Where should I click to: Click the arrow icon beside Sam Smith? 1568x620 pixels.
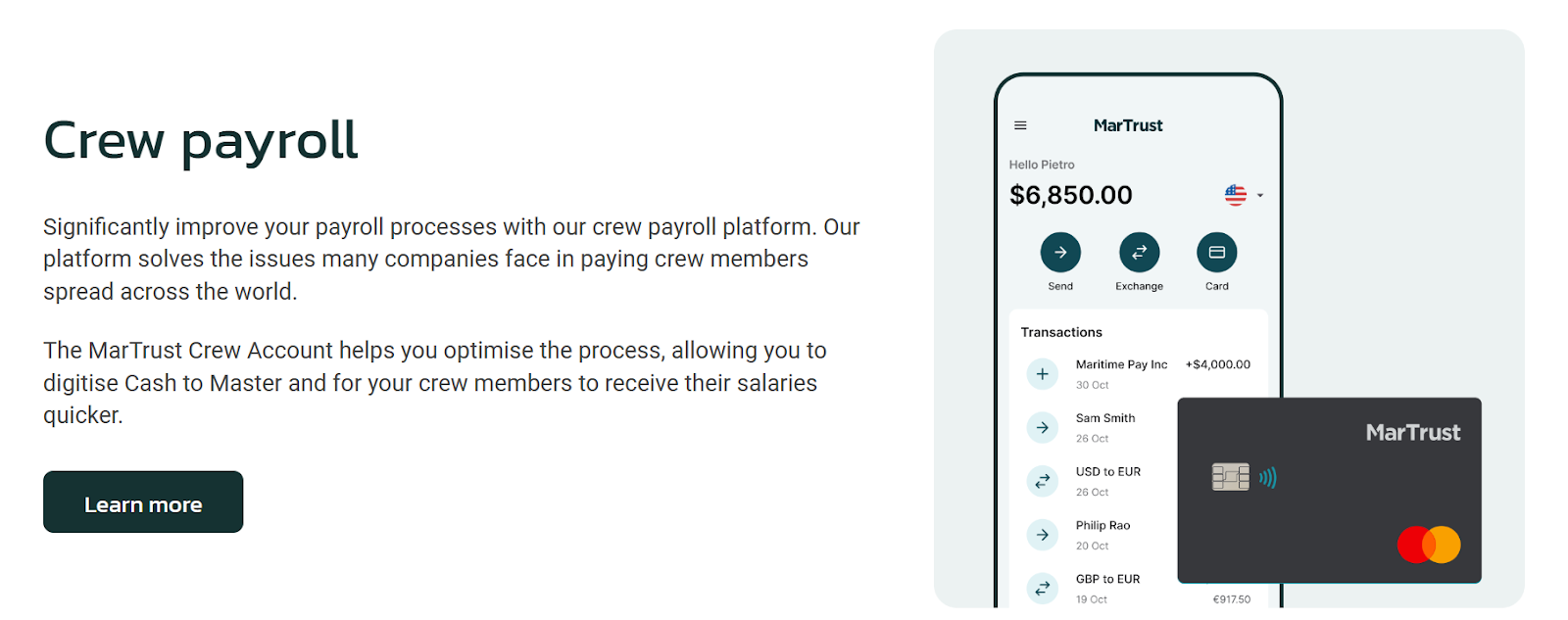pos(1043,428)
